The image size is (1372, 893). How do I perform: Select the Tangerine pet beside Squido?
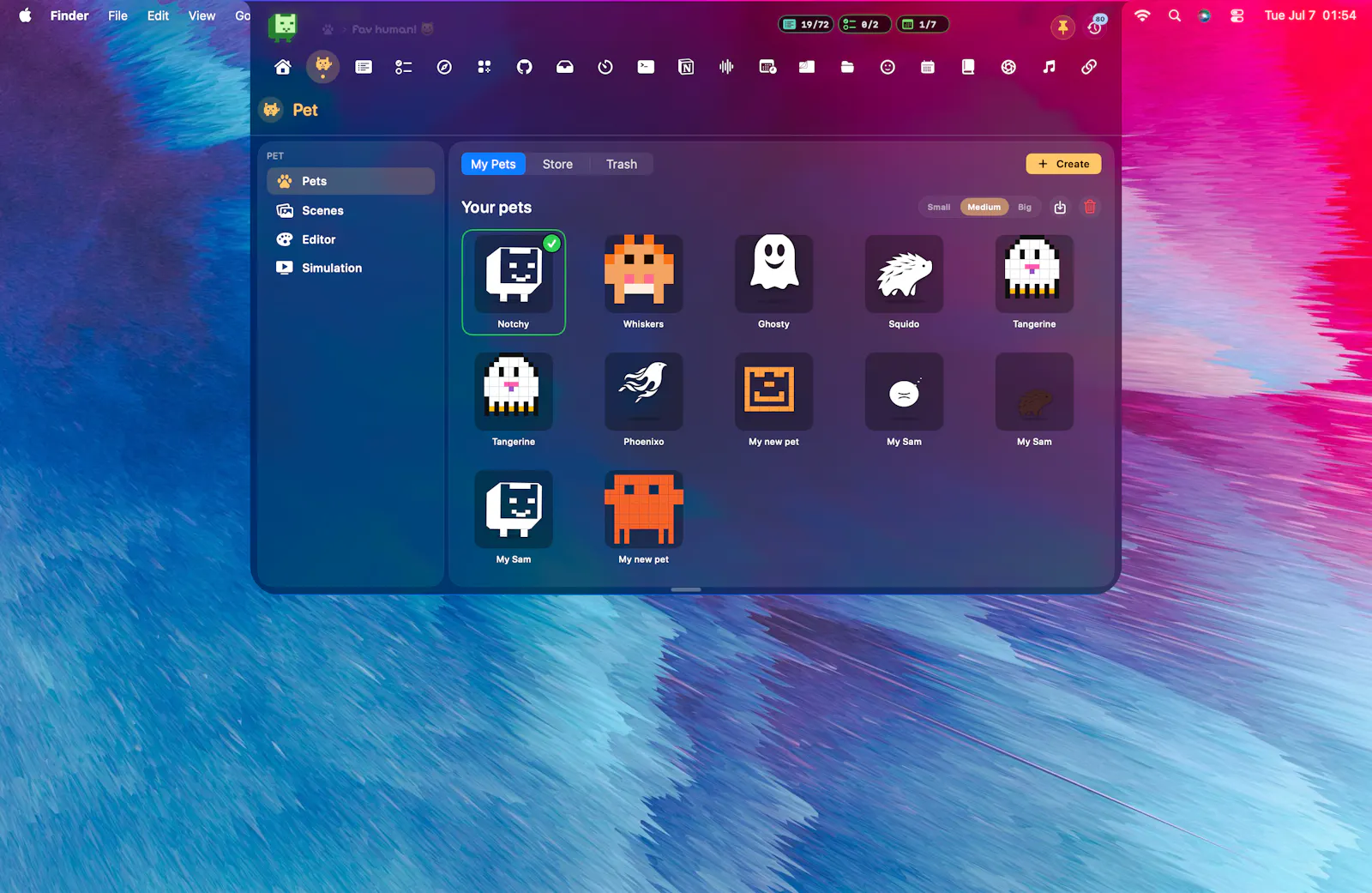[1034, 282]
